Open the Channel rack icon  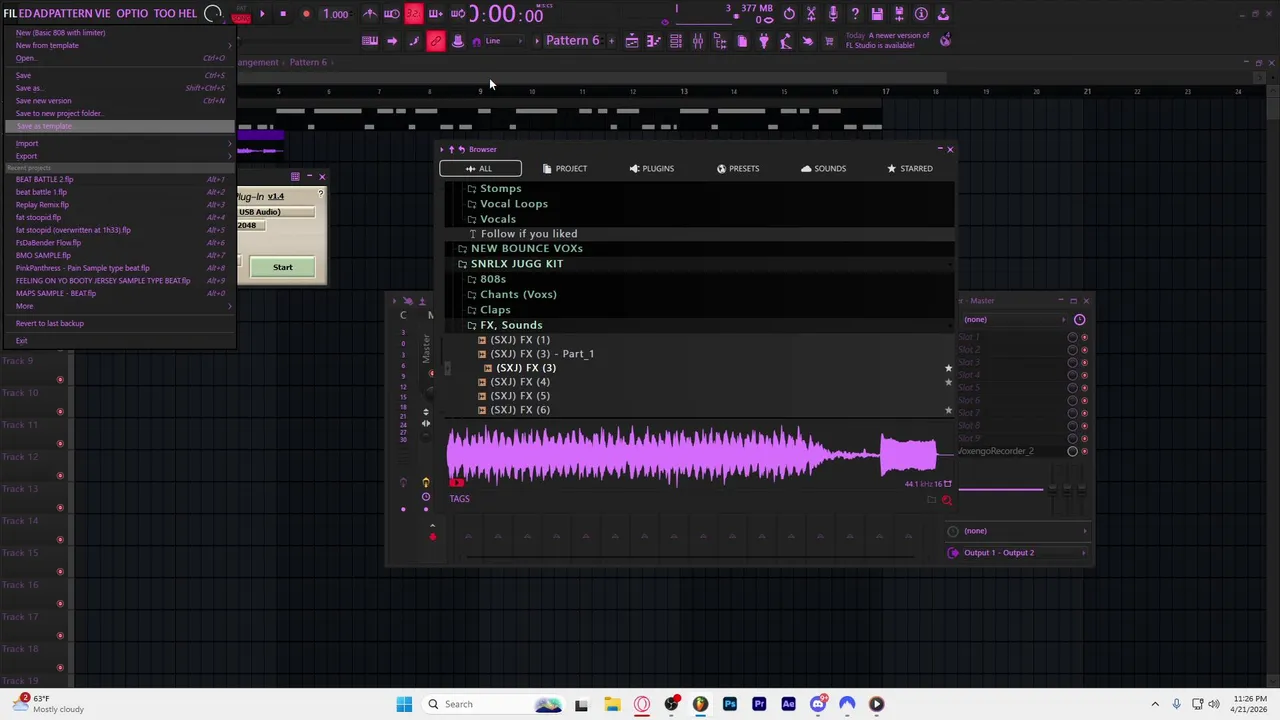(675, 41)
